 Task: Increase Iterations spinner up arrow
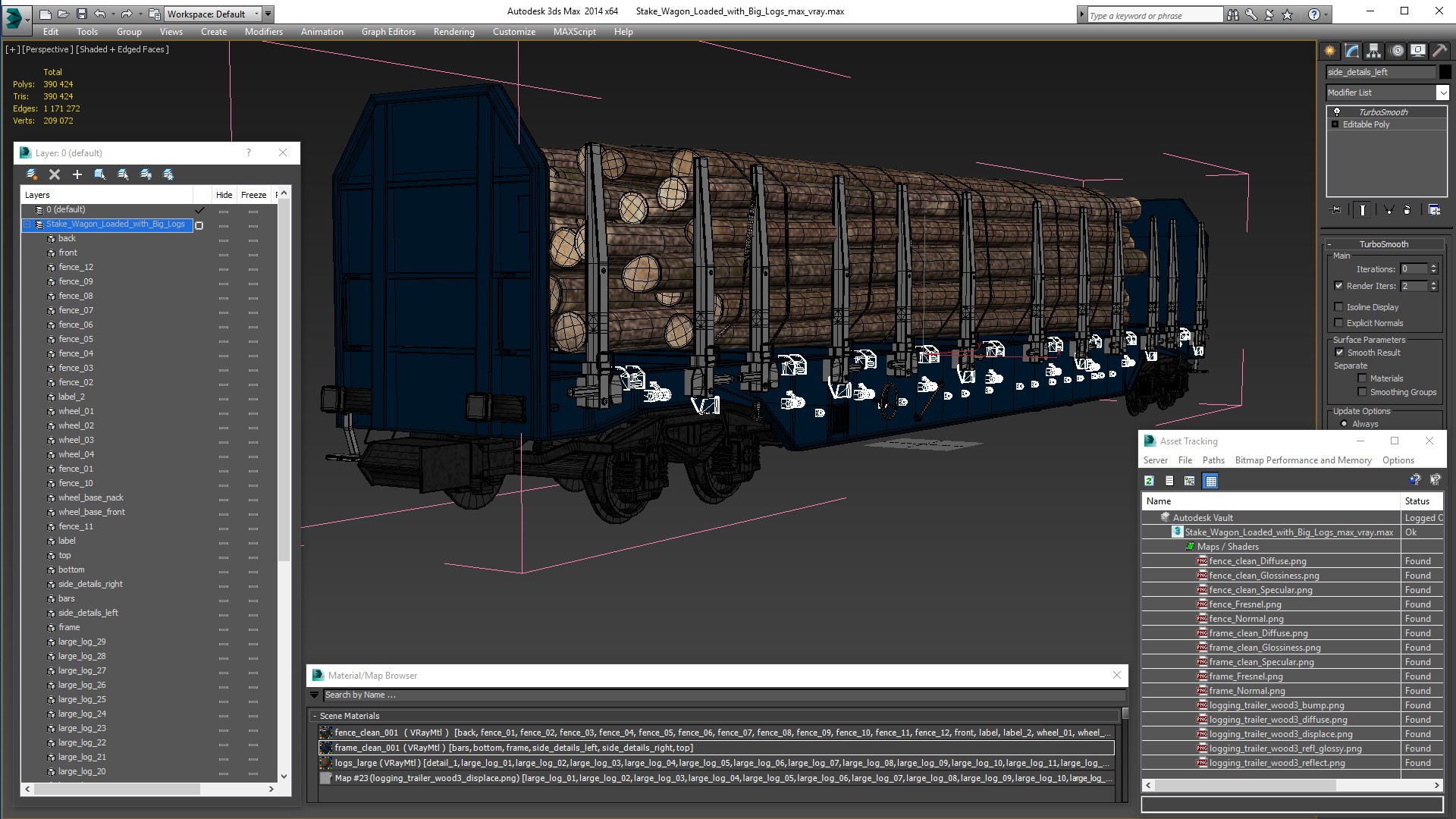1433,266
